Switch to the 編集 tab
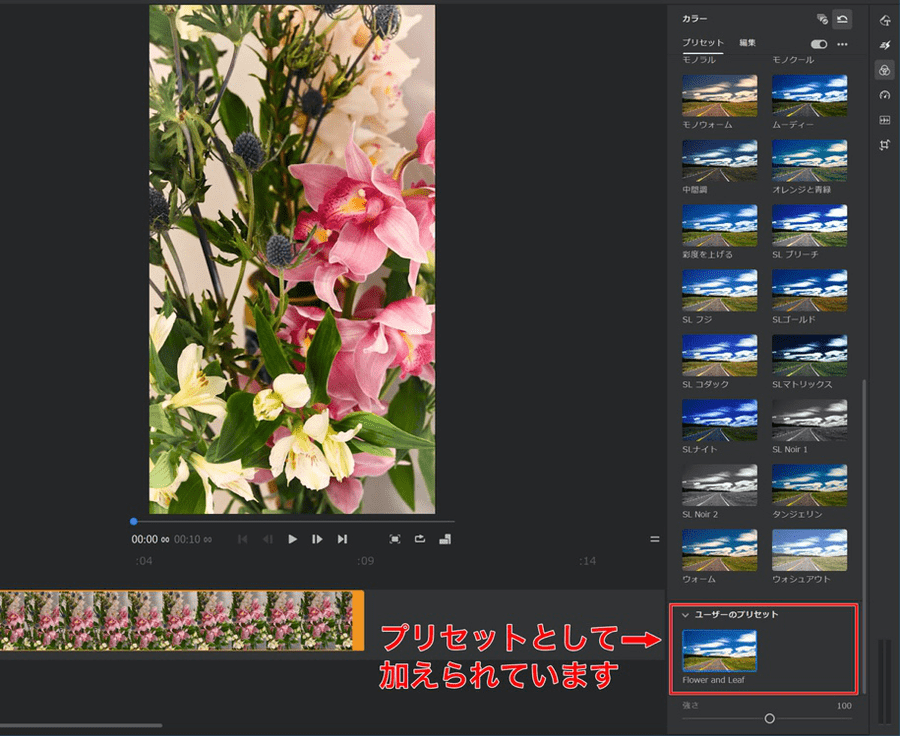 point(747,43)
